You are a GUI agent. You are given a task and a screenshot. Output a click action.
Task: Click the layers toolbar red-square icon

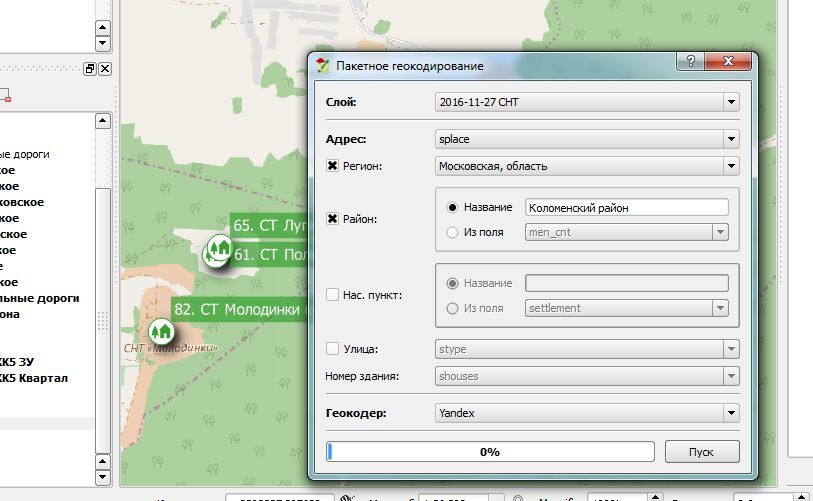pos(5,95)
